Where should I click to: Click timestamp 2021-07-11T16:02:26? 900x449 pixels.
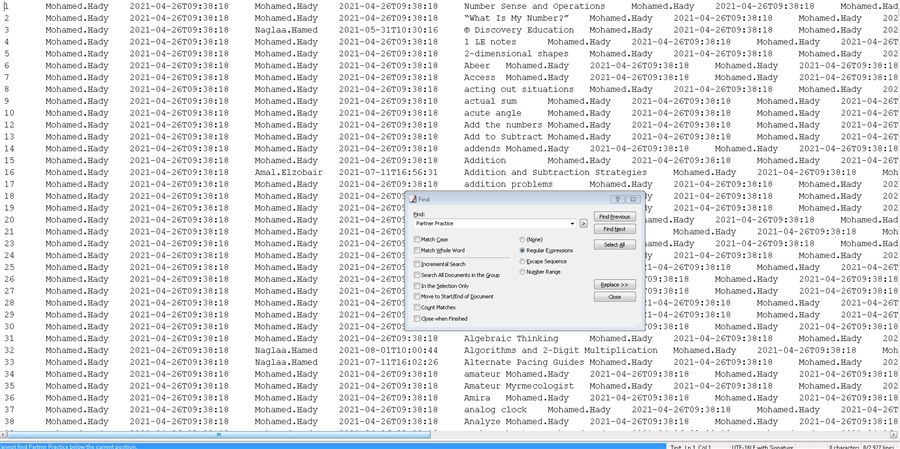pos(388,362)
